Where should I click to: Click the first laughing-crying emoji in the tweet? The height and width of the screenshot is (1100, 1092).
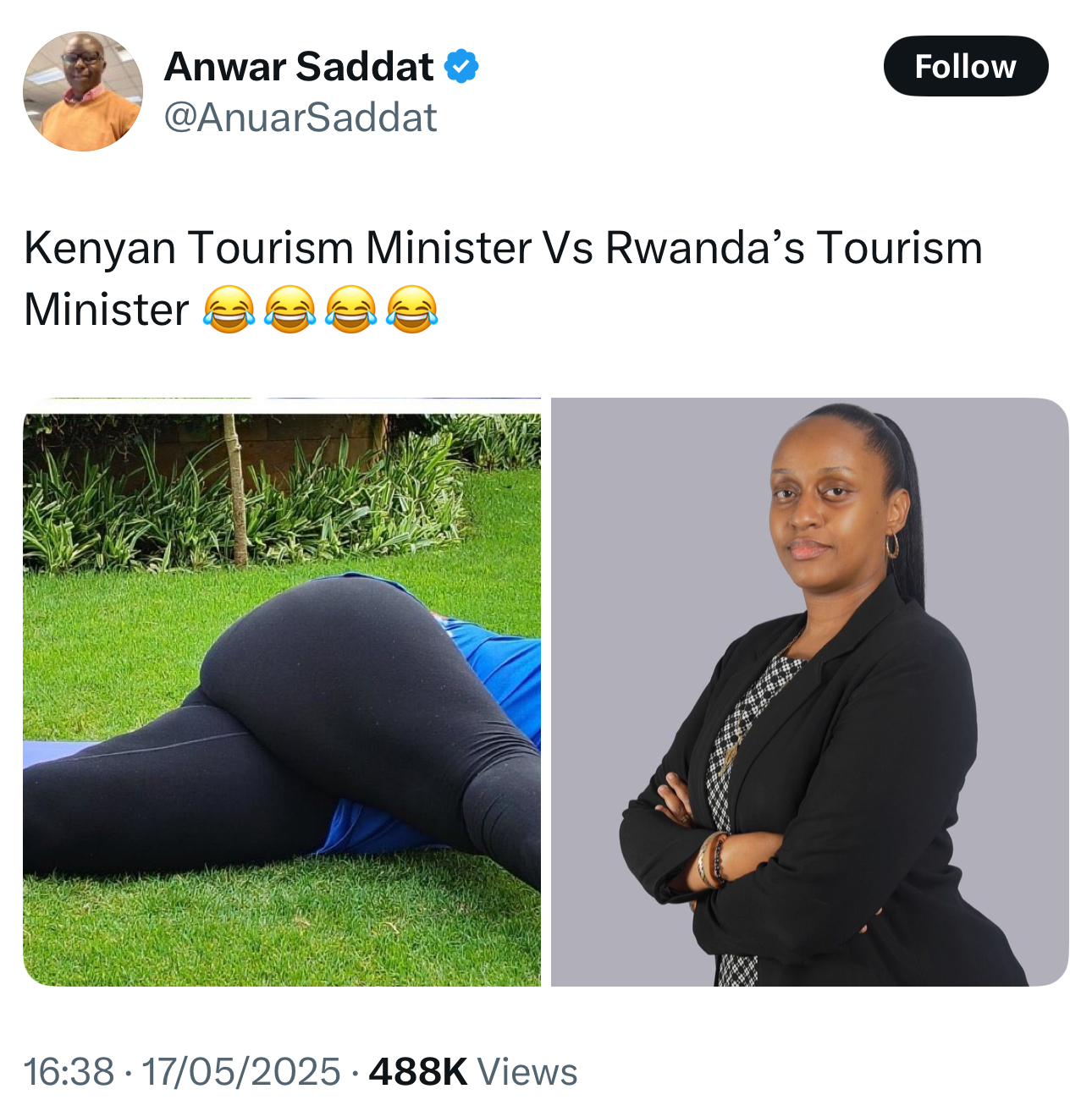pyautogui.click(x=229, y=309)
